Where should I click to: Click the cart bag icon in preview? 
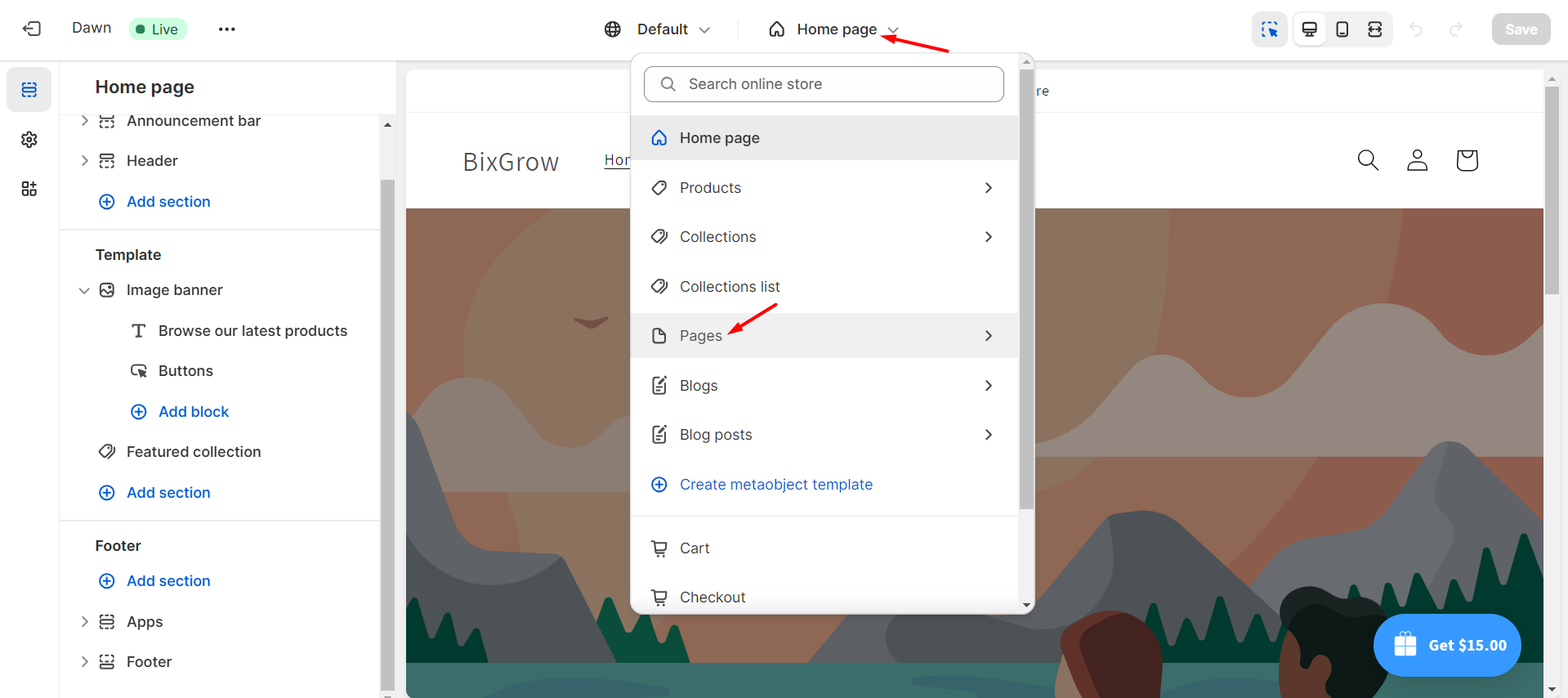point(1467,160)
